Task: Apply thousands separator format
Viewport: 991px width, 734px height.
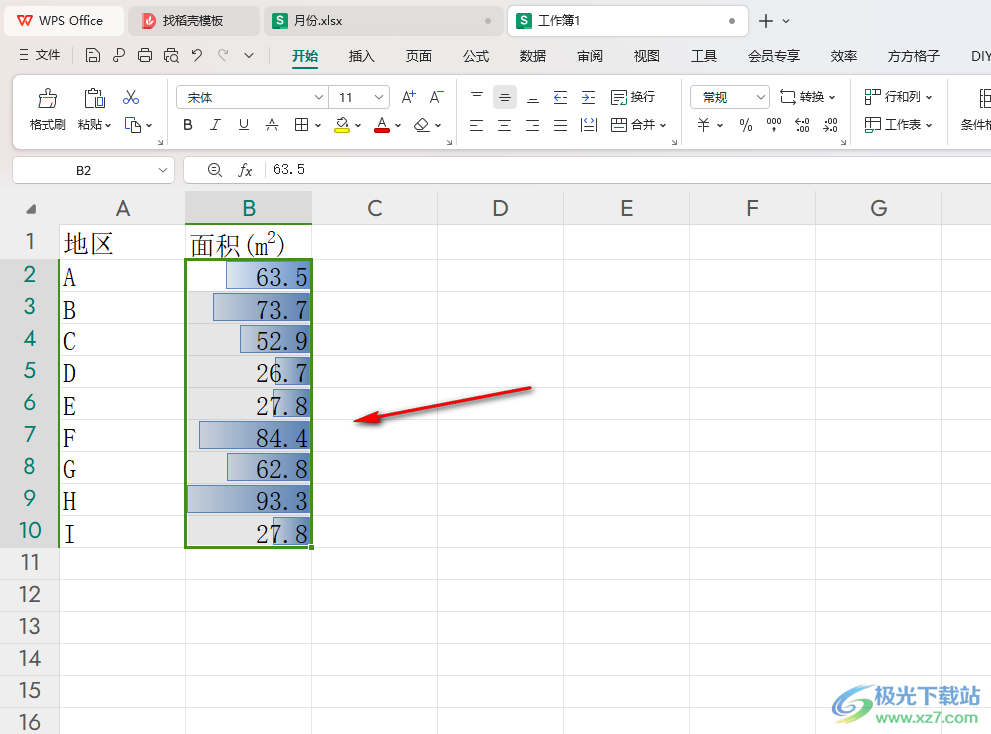Action: pyautogui.click(x=774, y=125)
